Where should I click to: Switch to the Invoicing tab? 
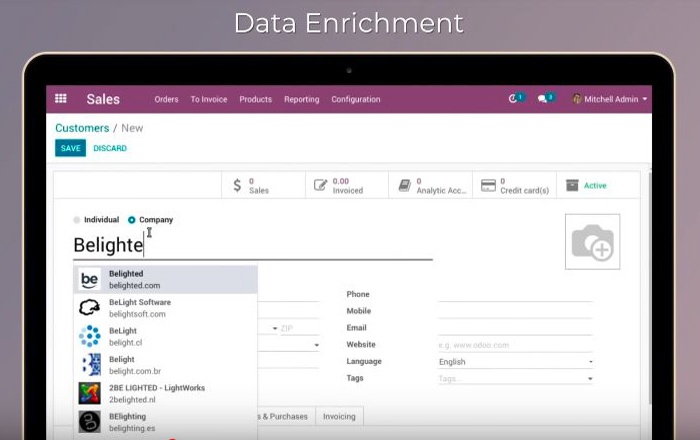pyautogui.click(x=339, y=416)
